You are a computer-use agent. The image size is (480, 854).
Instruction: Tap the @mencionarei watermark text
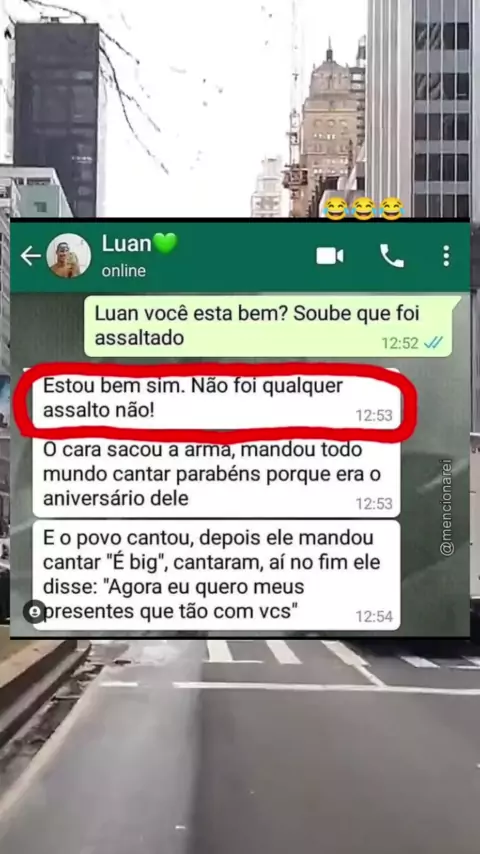tap(446, 507)
